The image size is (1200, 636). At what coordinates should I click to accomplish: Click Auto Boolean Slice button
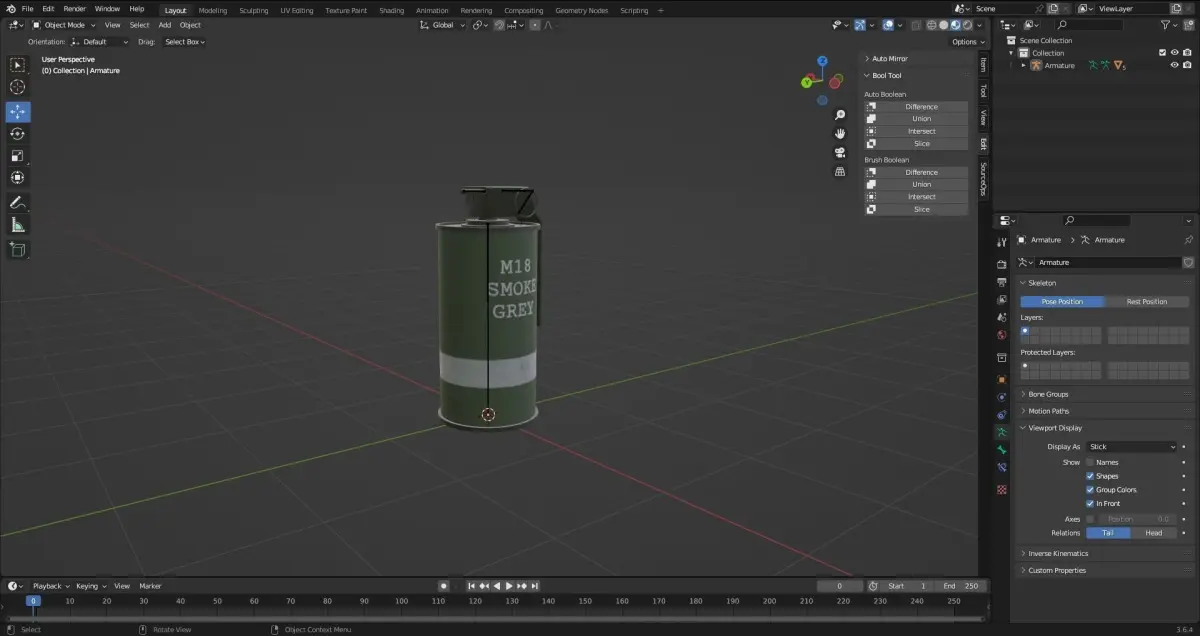pyautogui.click(x=916, y=143)
